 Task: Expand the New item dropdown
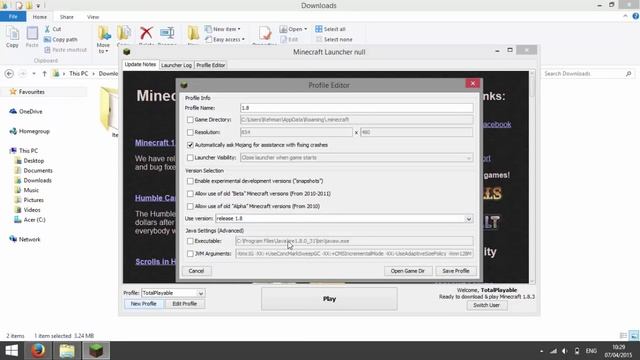[x=239, y=29]
